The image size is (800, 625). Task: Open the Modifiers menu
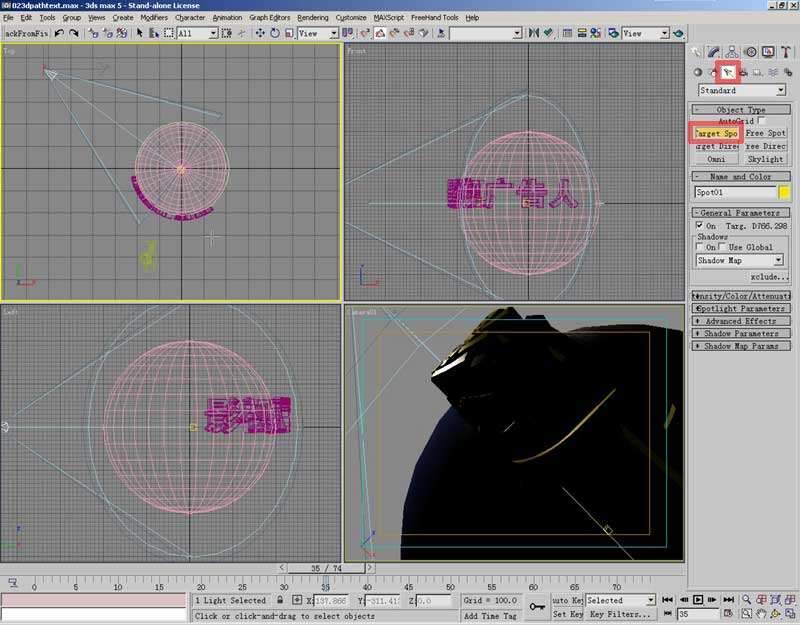[154, 17]
